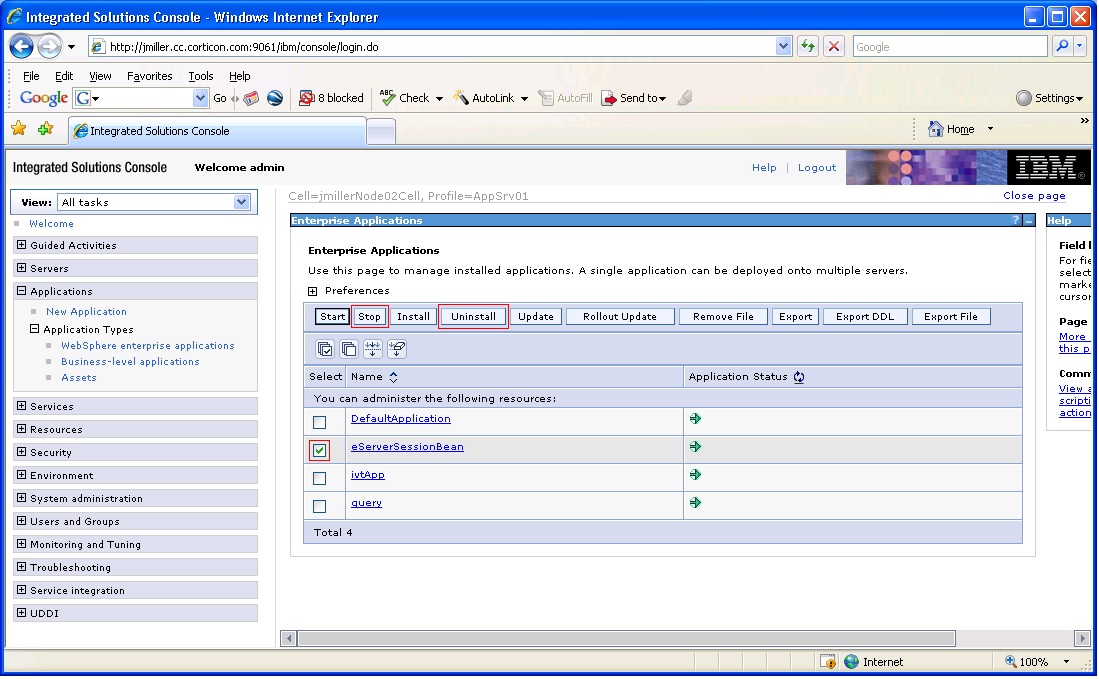This screenshot has height=679, width=1099.
Task: Expand the Troubleshooting navigation node
Action: (22, 568)
